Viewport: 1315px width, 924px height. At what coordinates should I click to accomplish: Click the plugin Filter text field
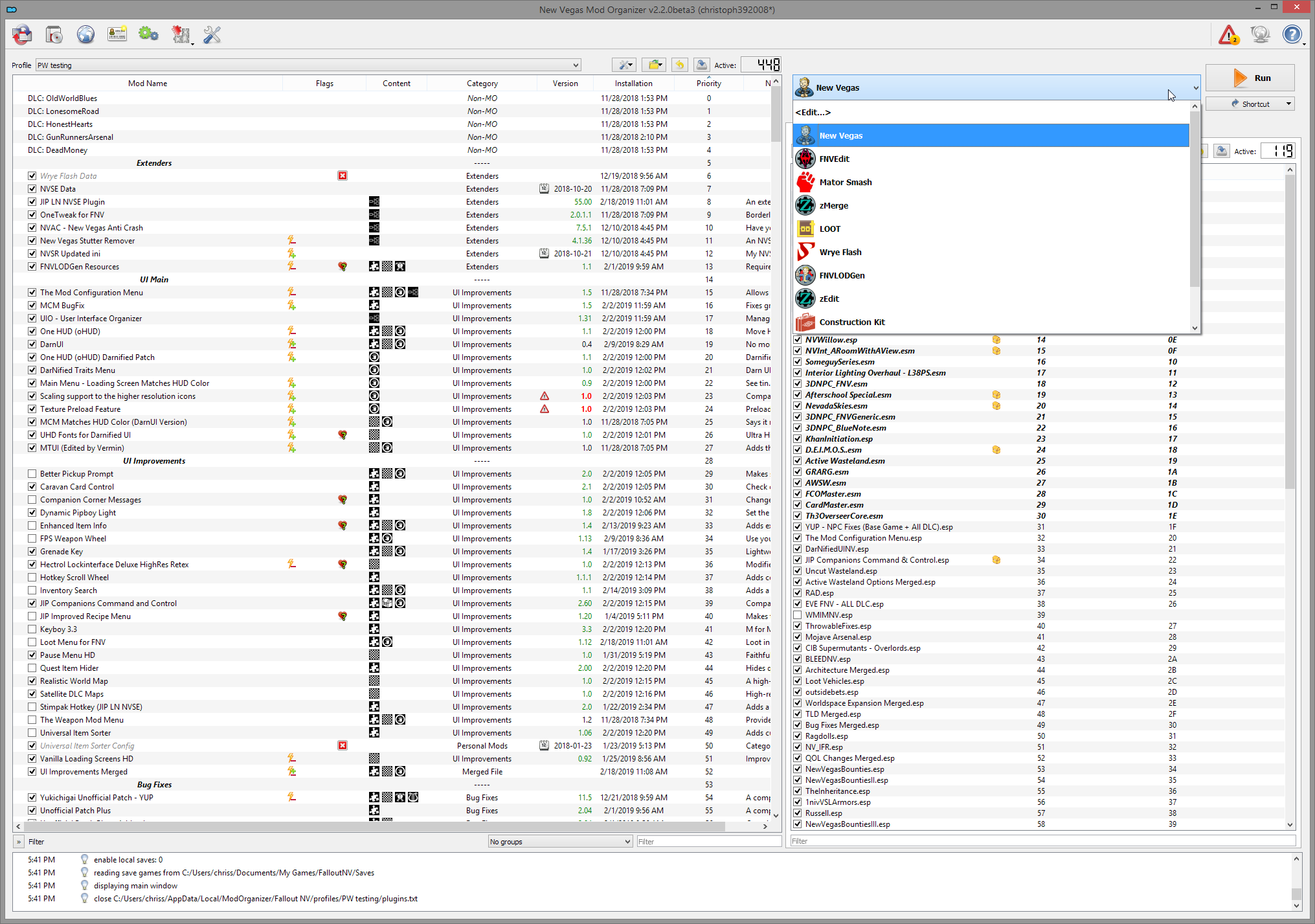tap(1042, 841)
